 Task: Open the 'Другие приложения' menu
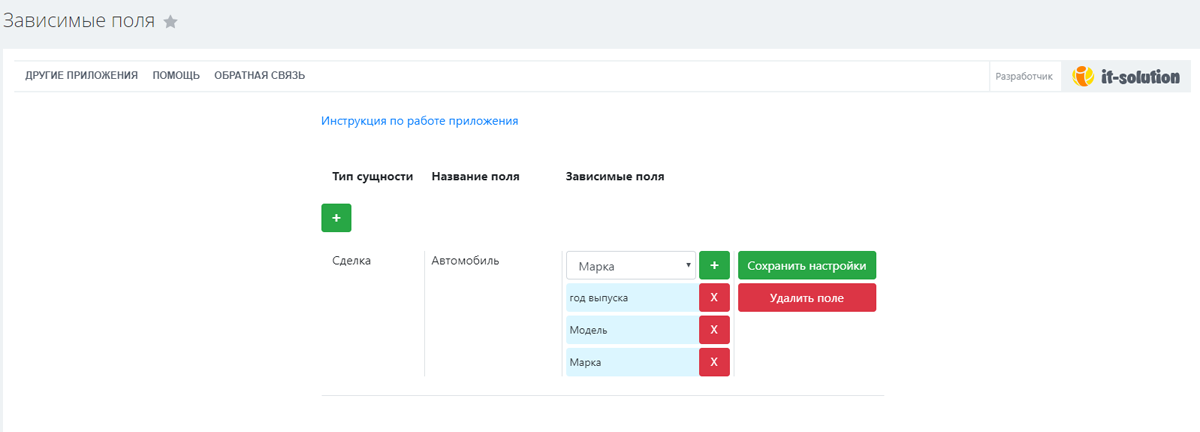click(81, 75)
